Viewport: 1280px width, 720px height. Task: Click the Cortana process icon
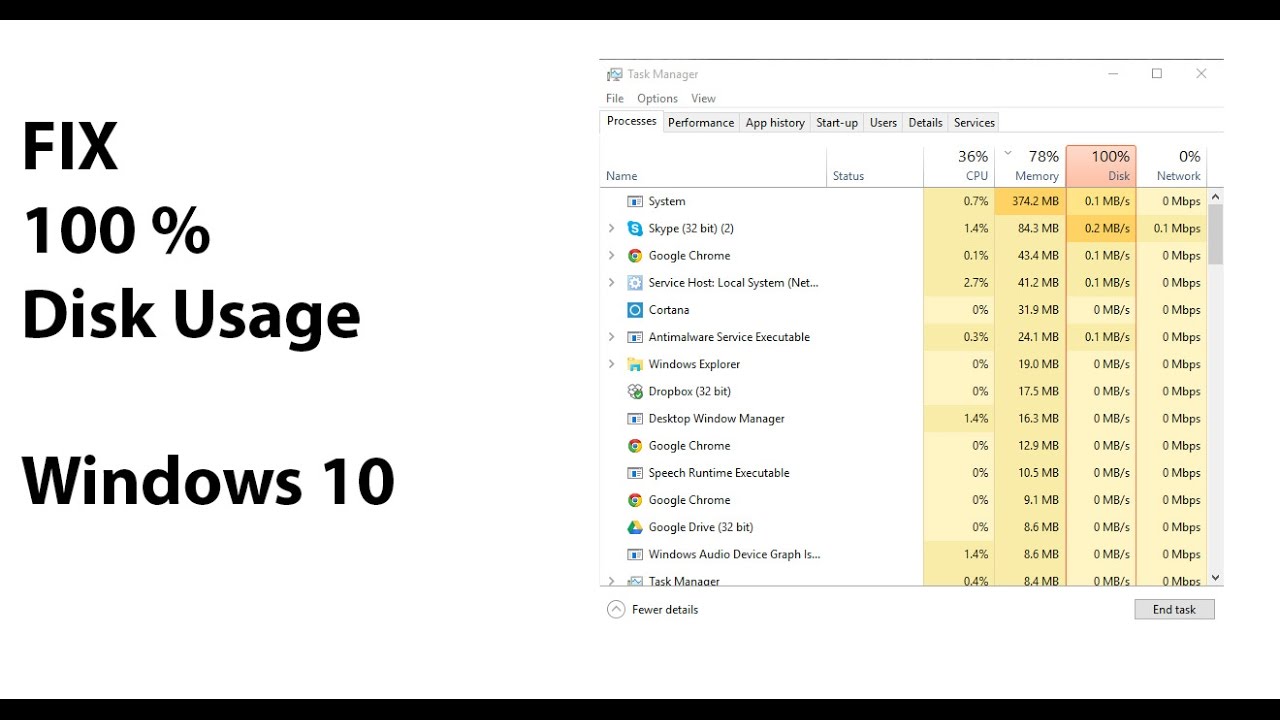[635, 310]
